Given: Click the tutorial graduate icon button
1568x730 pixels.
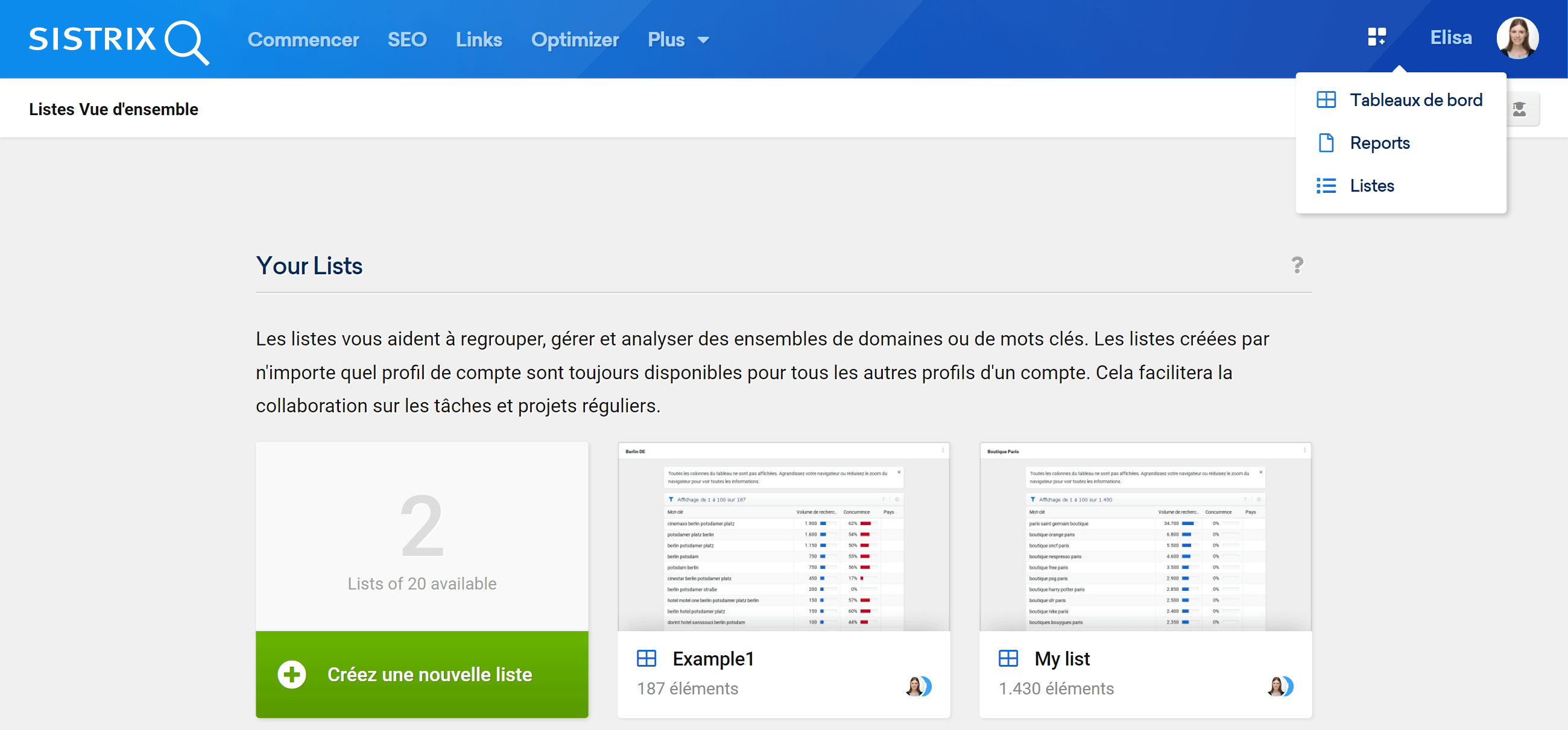Looking at the screenshot, I should click(1520, 109).
